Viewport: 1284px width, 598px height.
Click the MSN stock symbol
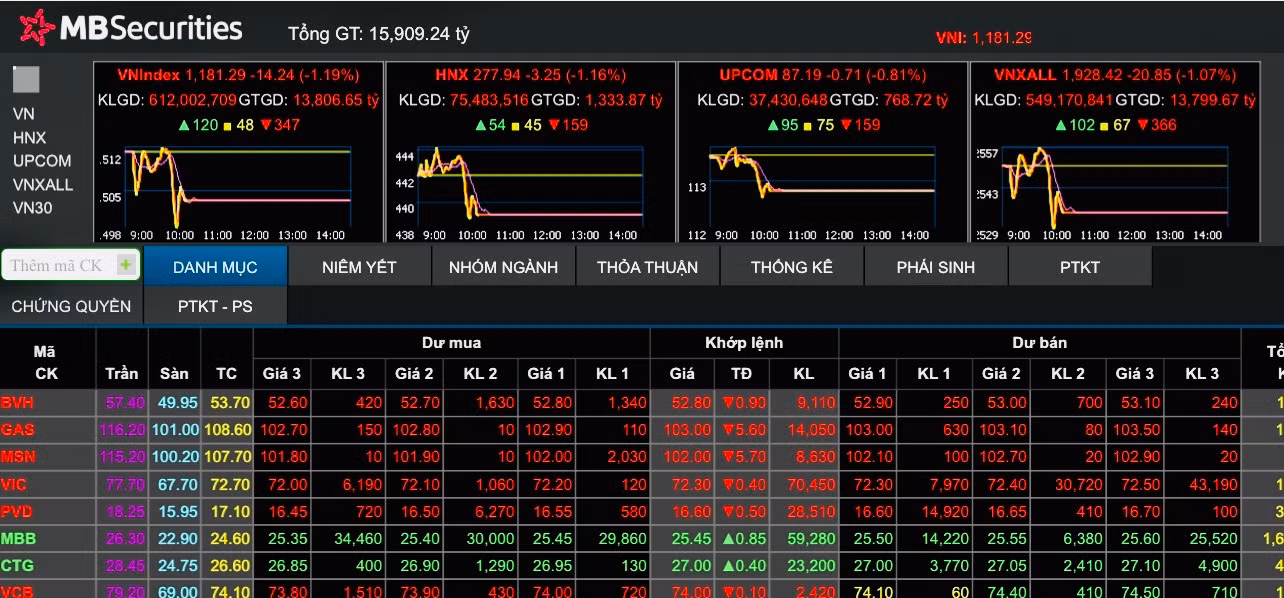pyautogui.click(x=18, y=457)
